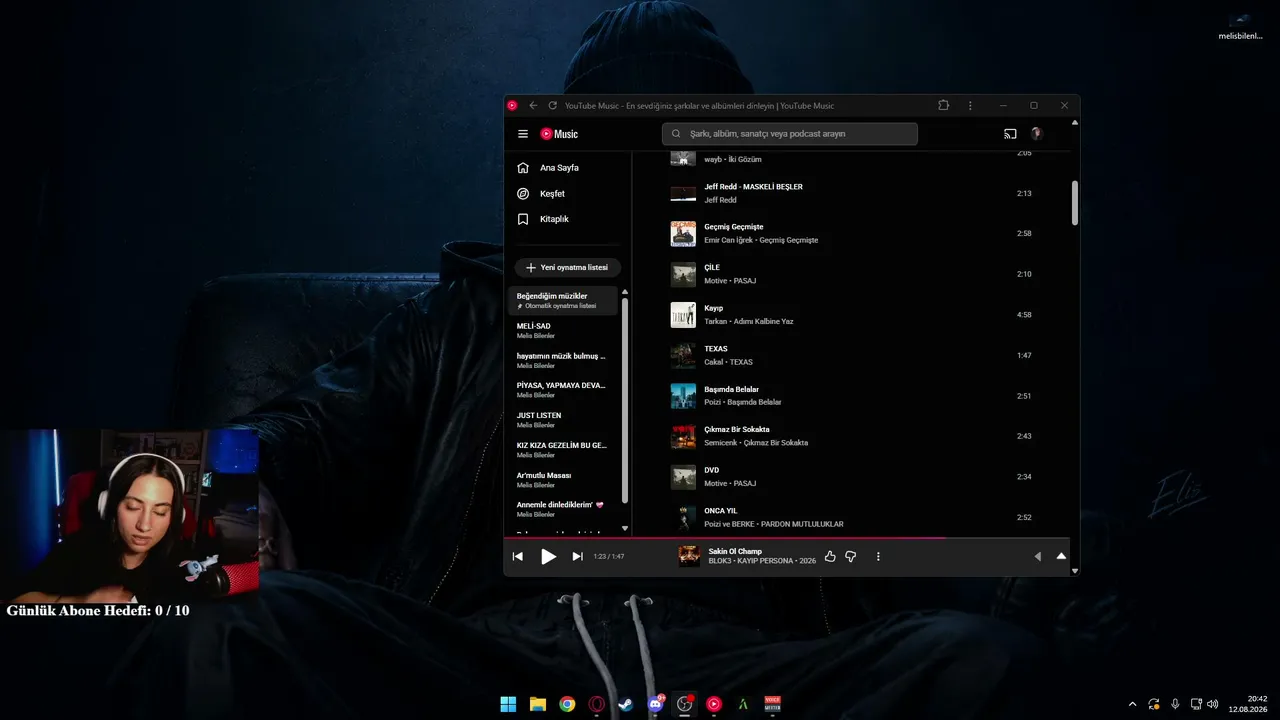1280x720 pixels.
Task: Create a playlist with Yeni oynatma listesi
Action: tap(568, 268)
